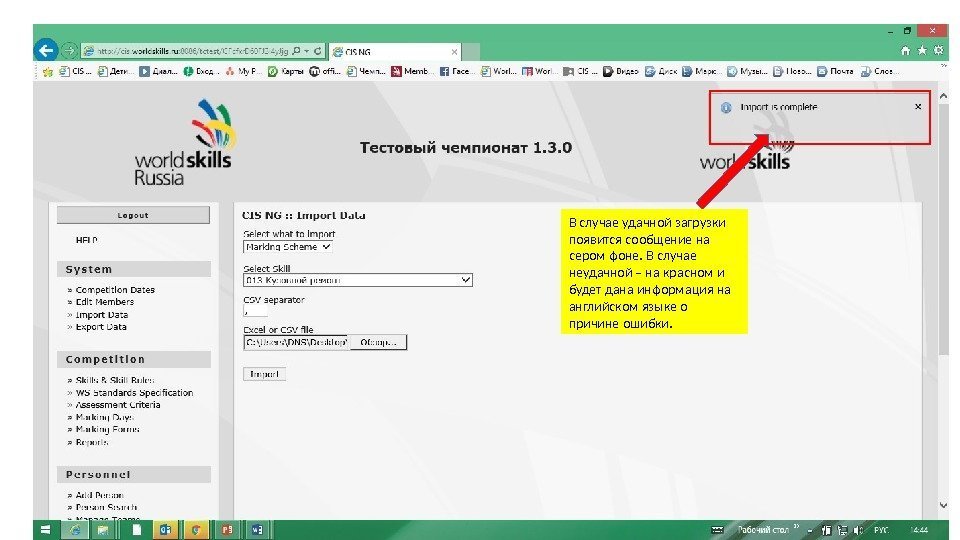960x540 pixels.
Task: Click the volume icon in system tray
Action: tap(858, 530)
